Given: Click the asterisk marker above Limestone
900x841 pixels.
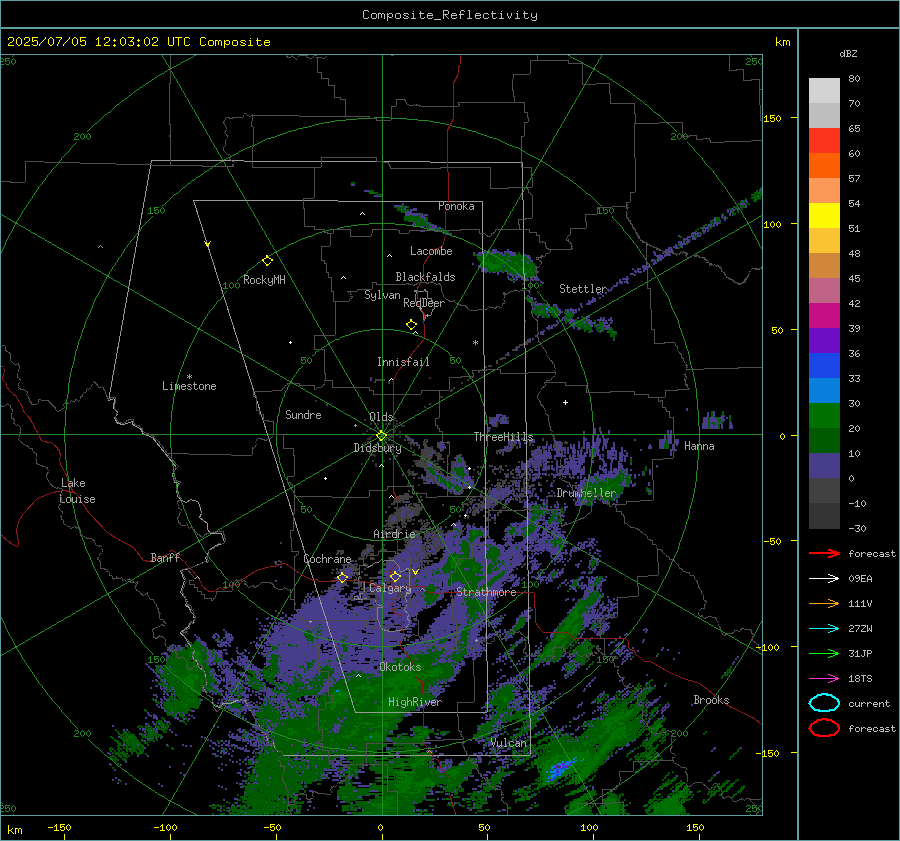Looking at the screenshot, I should coord(189,377).
